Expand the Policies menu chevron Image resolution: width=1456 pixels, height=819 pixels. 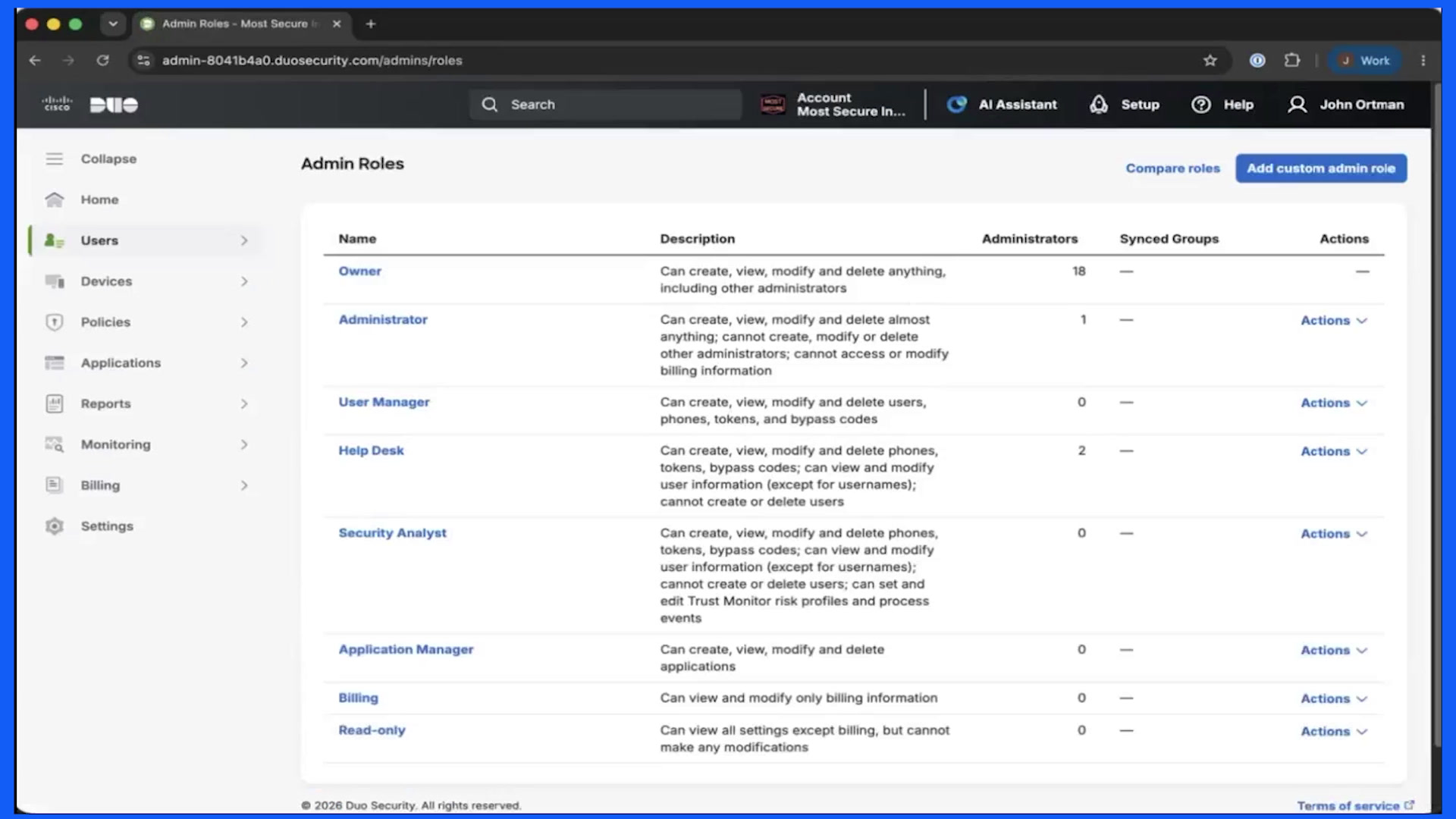[x=244, y=322]
